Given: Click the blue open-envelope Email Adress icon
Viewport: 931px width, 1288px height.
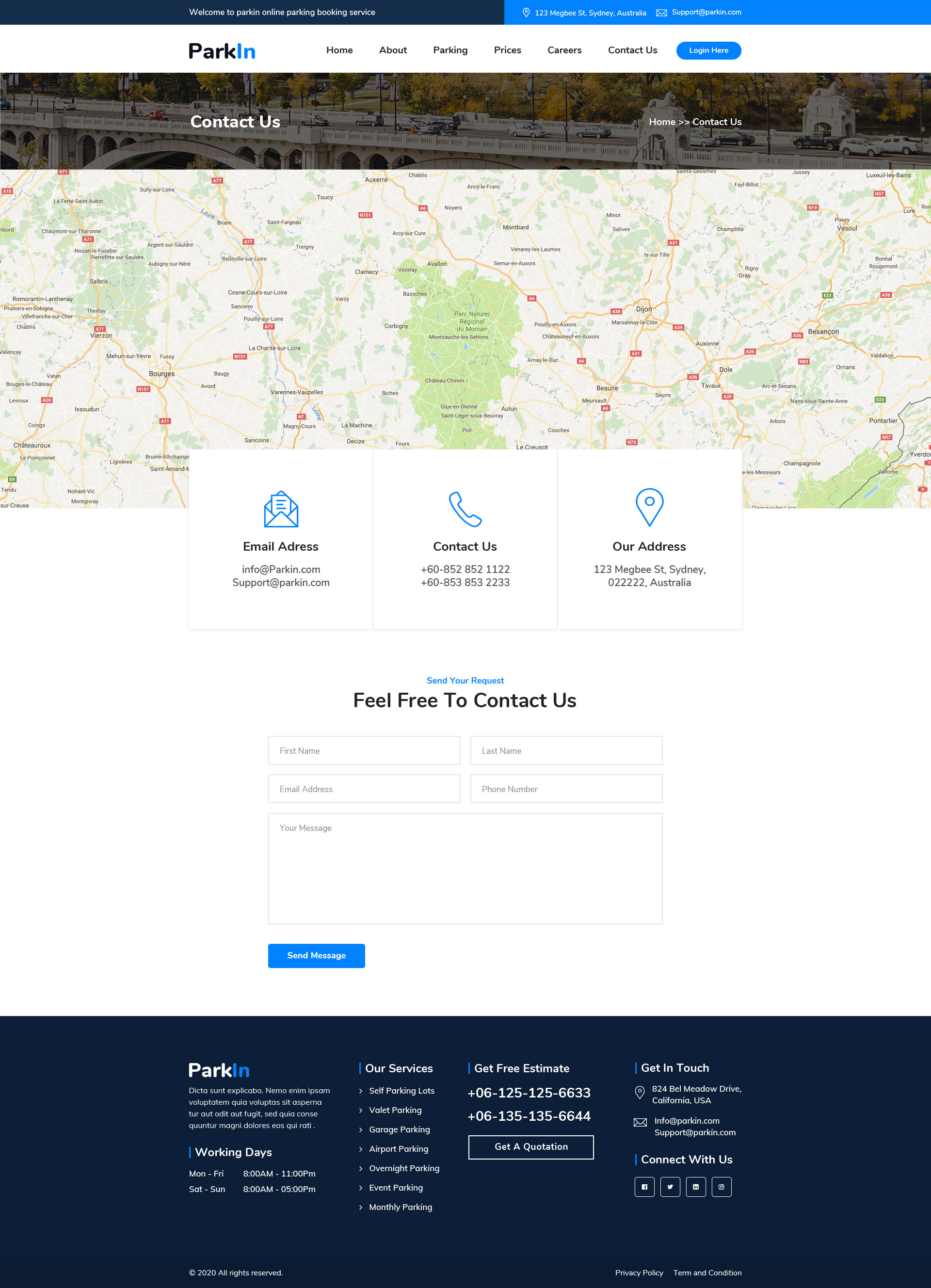Looking at the screenshot, I should coord(281,509).
